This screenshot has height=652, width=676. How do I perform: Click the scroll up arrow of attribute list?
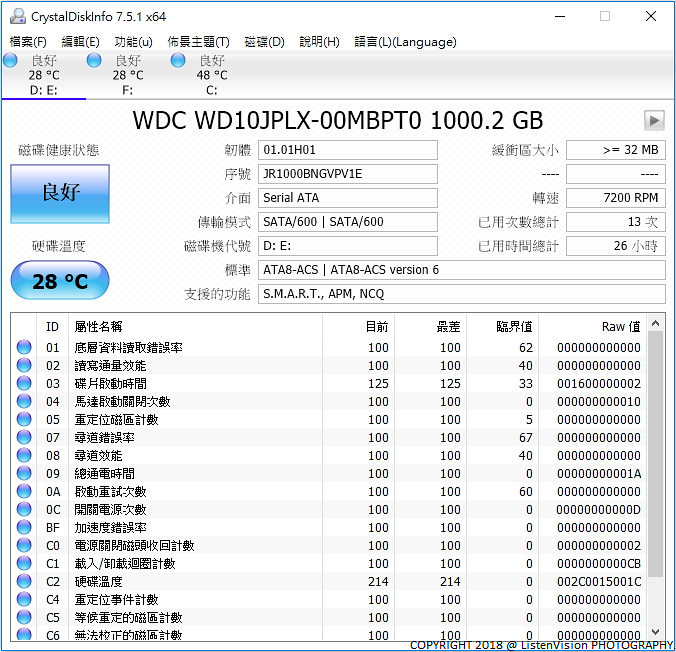coord(655,323)
